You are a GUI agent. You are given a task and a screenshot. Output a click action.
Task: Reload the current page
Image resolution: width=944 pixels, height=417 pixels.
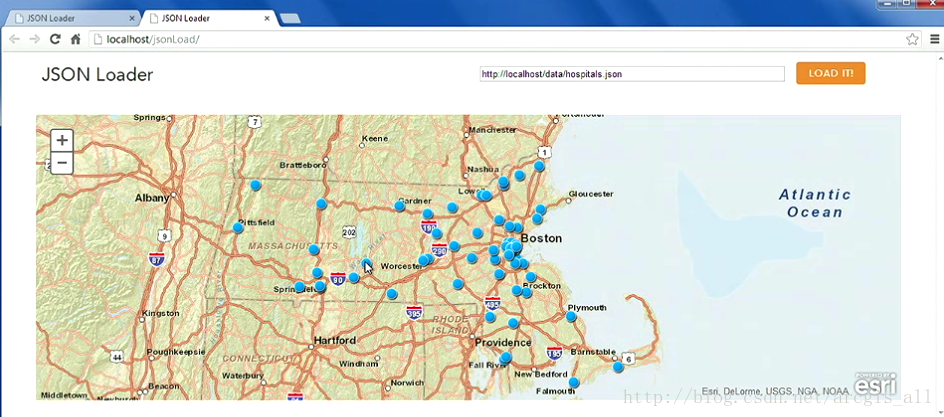[55, 39]
